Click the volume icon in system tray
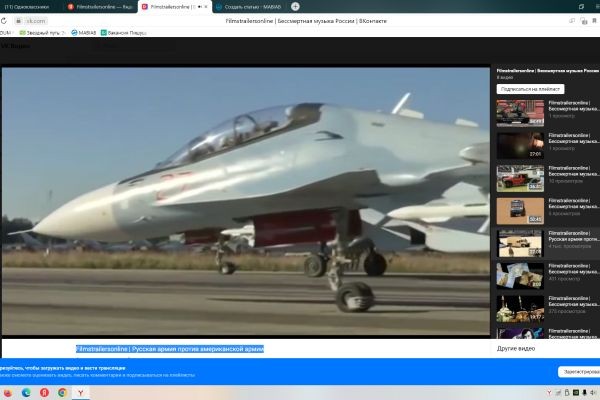Image resolution: width=600 pixels, height=400 pixels. 593,393
